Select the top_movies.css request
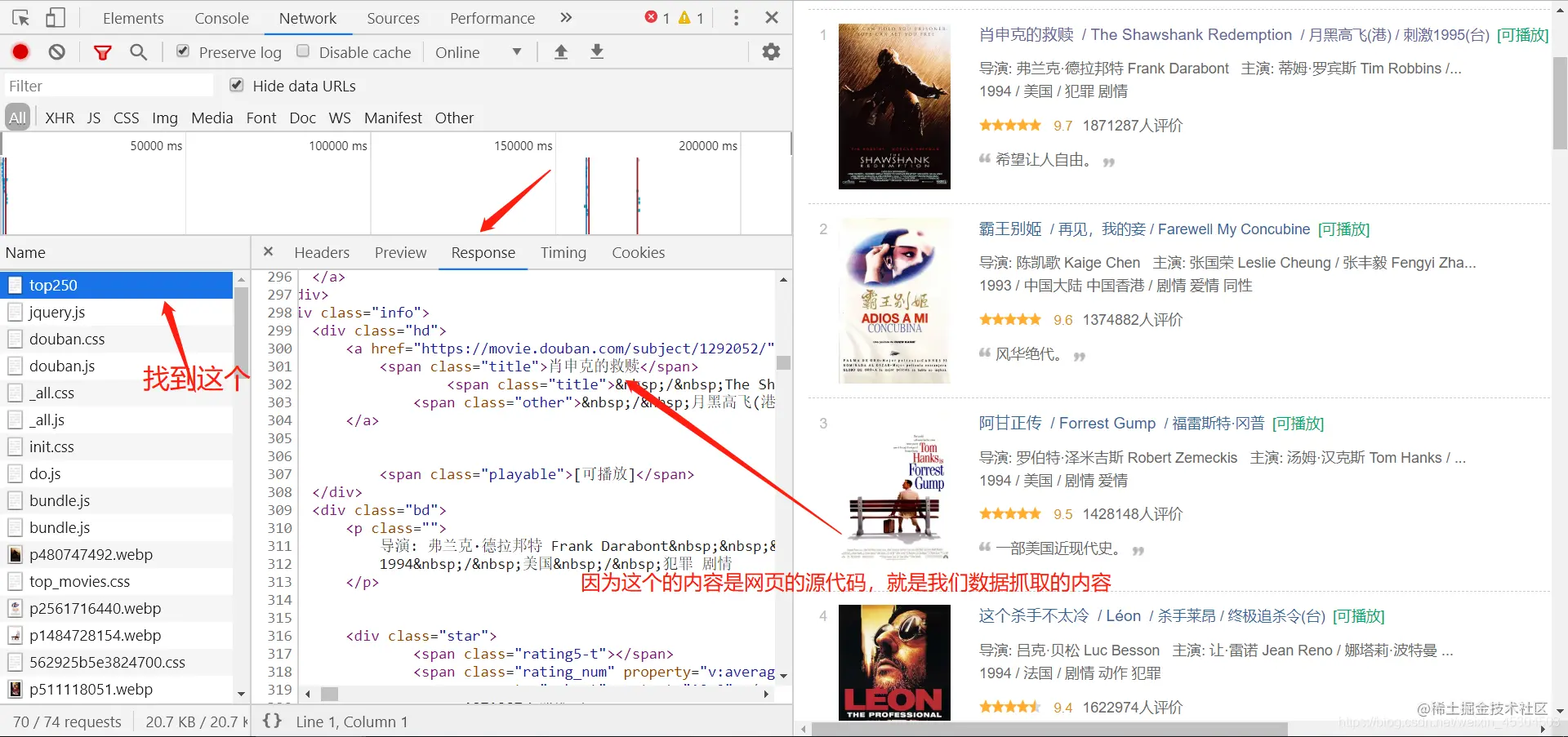 pos(117,581)
